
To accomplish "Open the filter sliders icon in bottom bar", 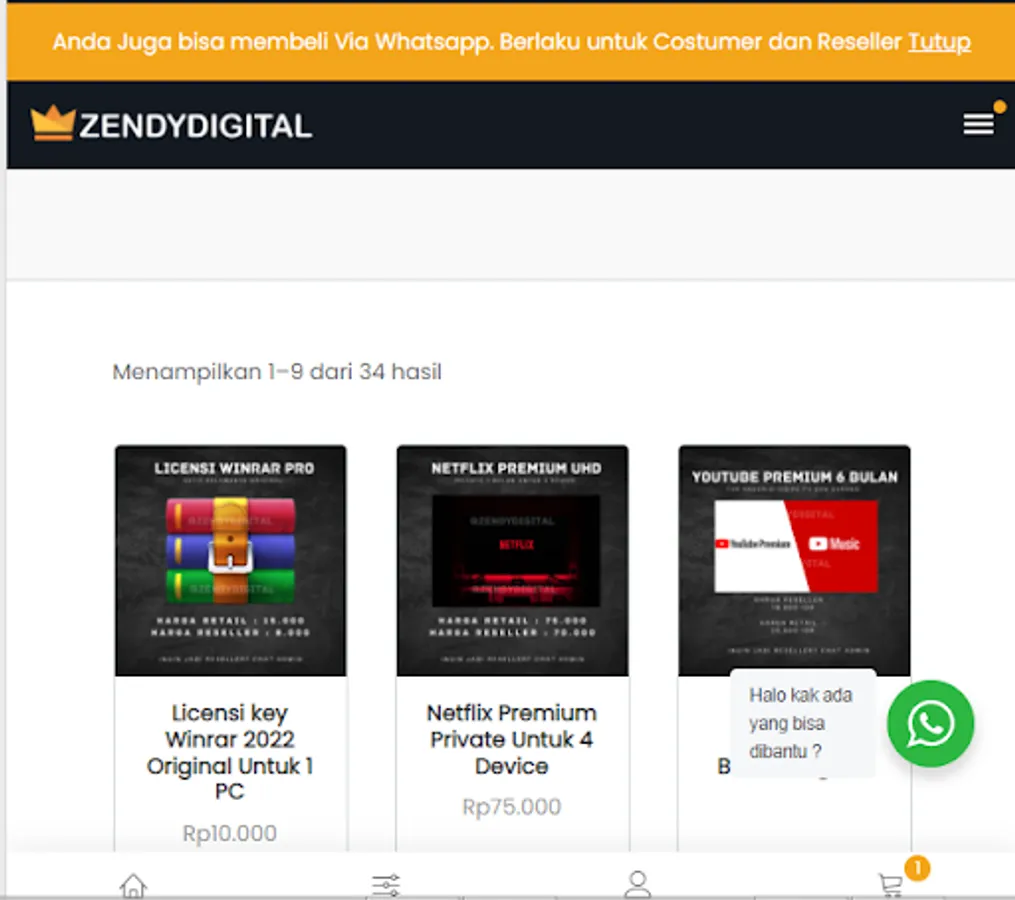I will [x=386, y=886].
